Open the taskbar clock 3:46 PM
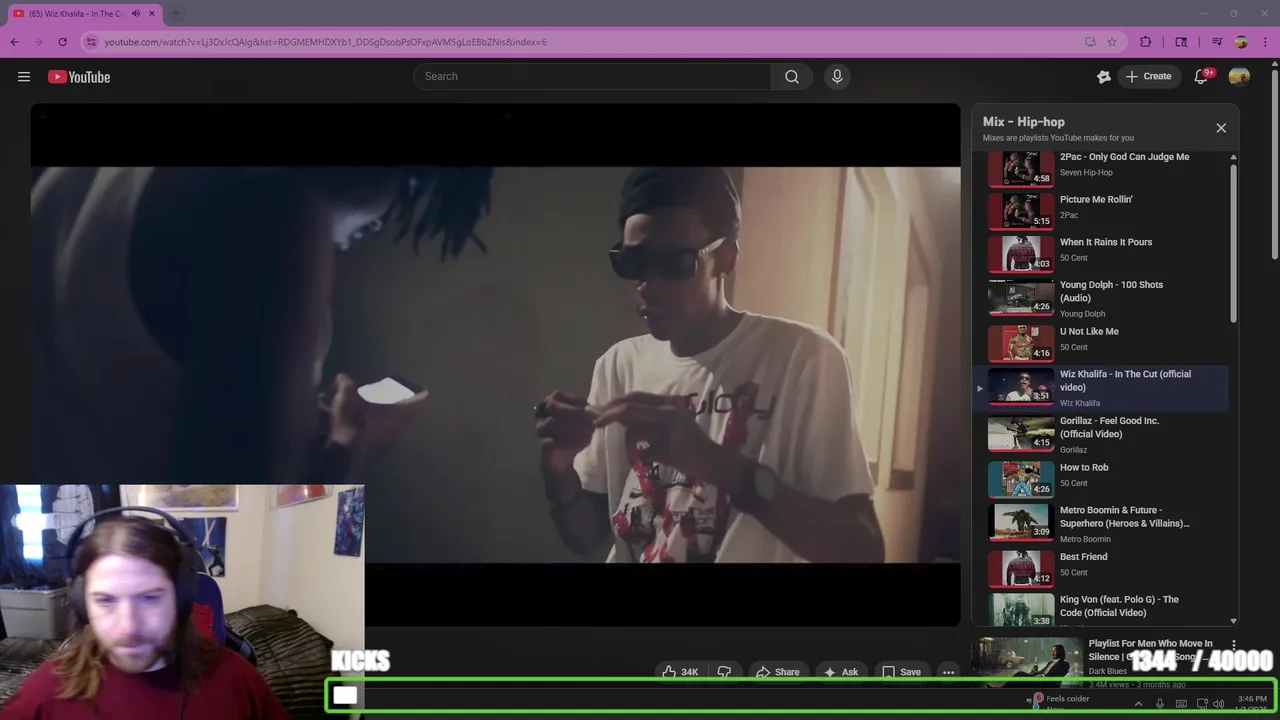This screenshot has height=720, width=1280. tap(1252, 703)
